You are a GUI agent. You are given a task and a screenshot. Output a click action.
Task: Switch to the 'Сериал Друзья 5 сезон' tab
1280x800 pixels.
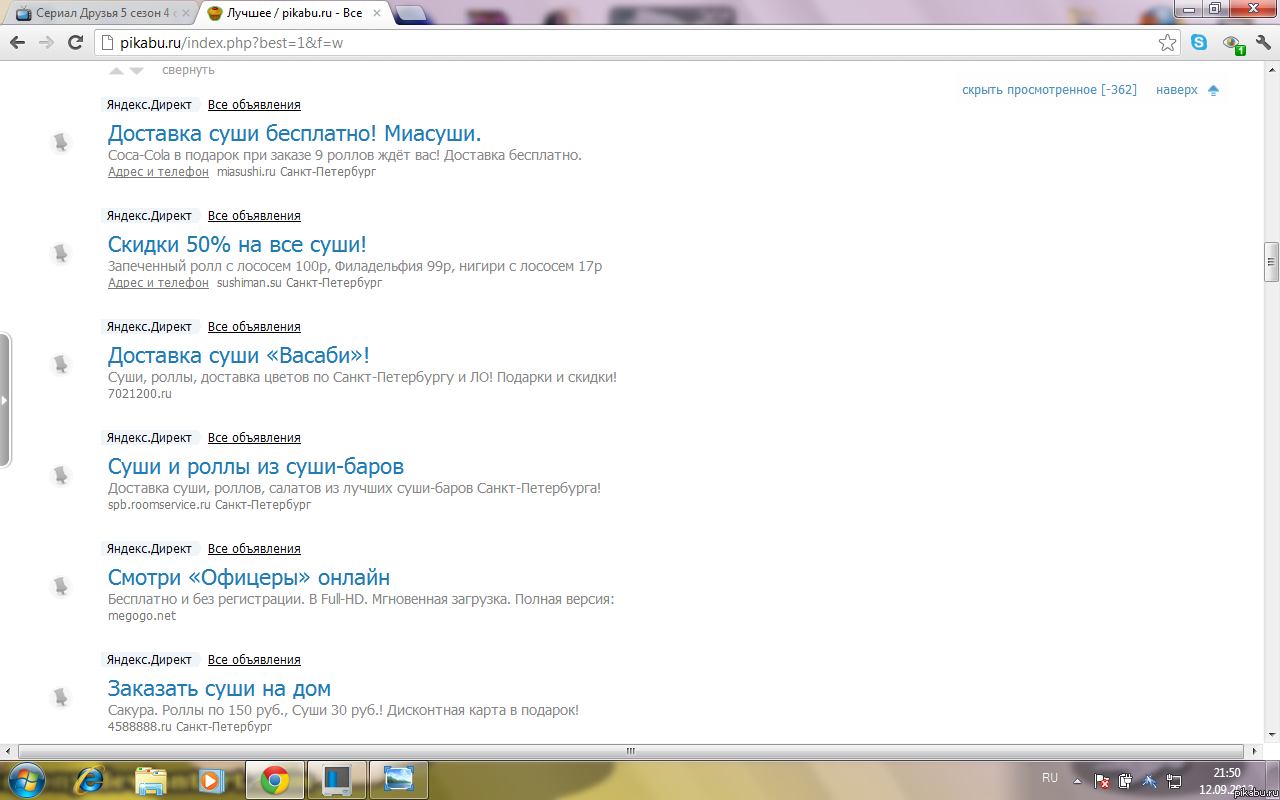100,14
